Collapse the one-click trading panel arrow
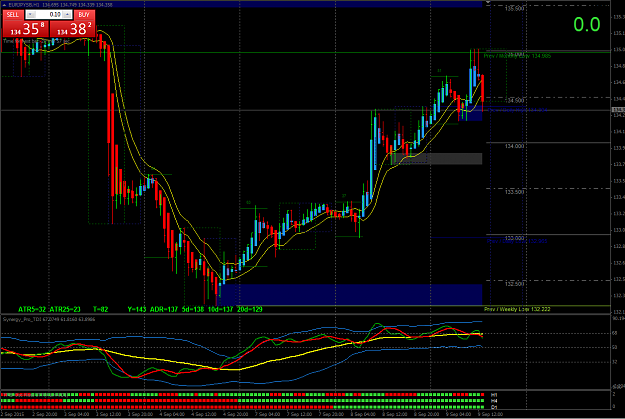The height and width of the screenshot is (419, 625). (4, 5)
